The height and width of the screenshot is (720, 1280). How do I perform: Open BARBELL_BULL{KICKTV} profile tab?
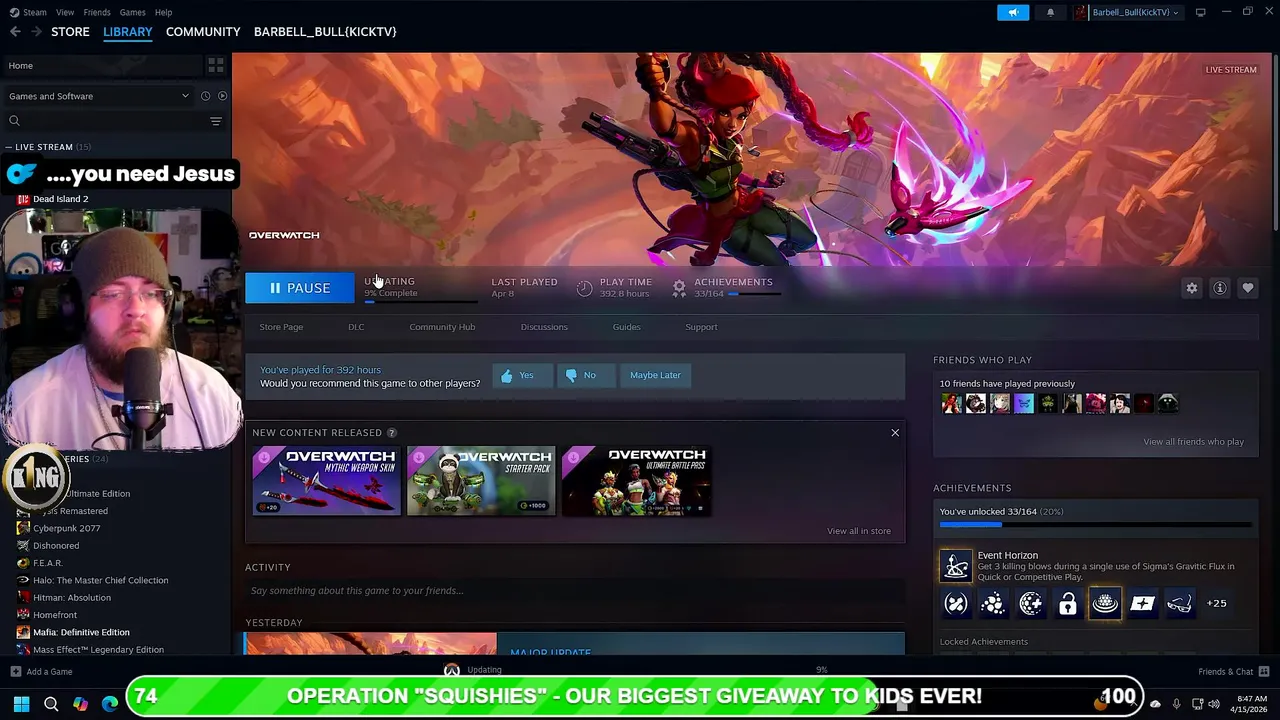(325, 32)
